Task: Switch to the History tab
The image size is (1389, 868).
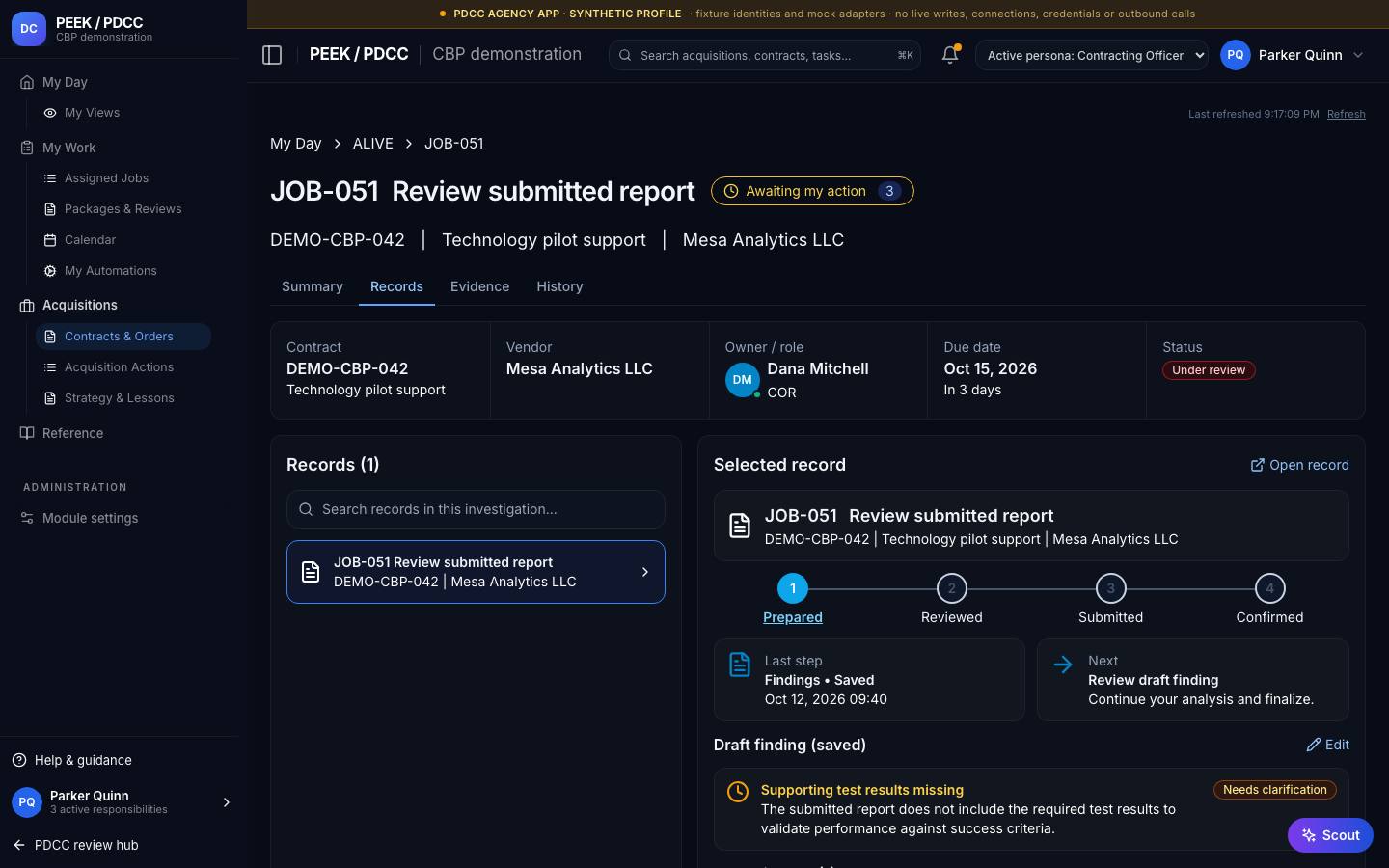Action: (559, 286)
